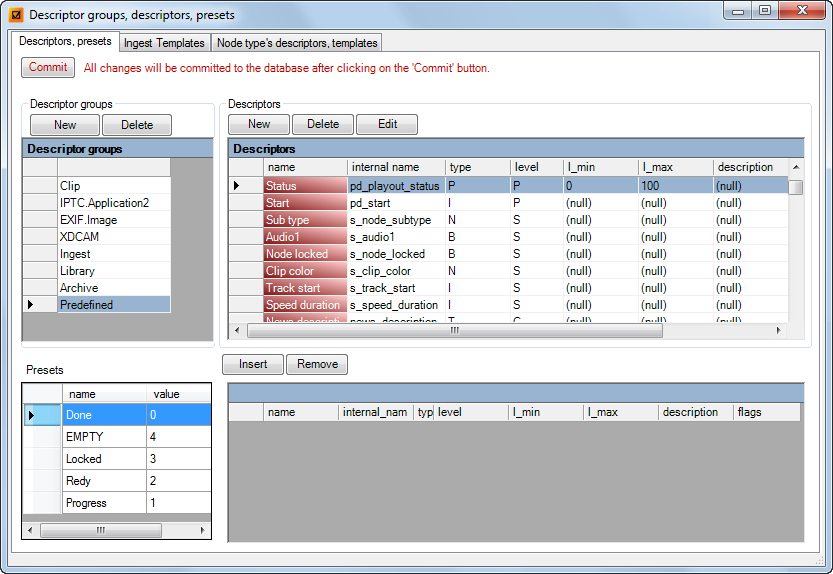Select the Locked preset
The width and height of the screenshot is (833, 574).
click(105, 459)
